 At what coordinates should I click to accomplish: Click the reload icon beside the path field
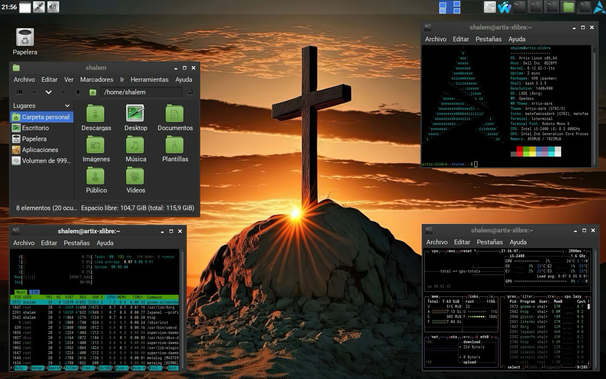190,92
